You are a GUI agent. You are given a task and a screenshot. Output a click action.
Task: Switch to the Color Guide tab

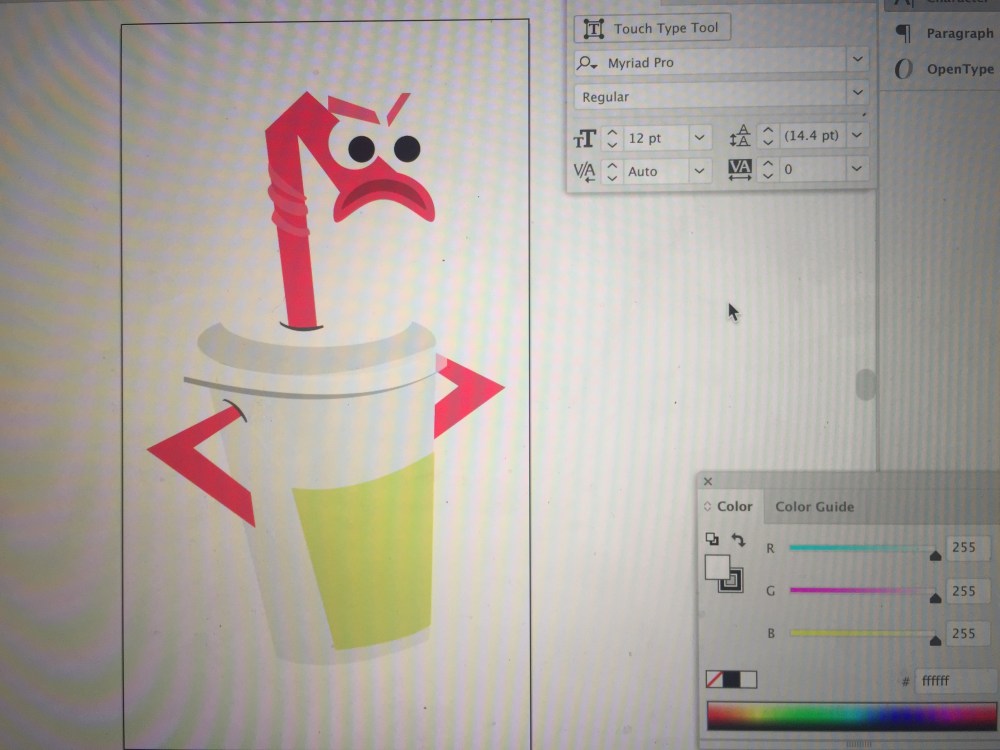[x=814, y=507]
